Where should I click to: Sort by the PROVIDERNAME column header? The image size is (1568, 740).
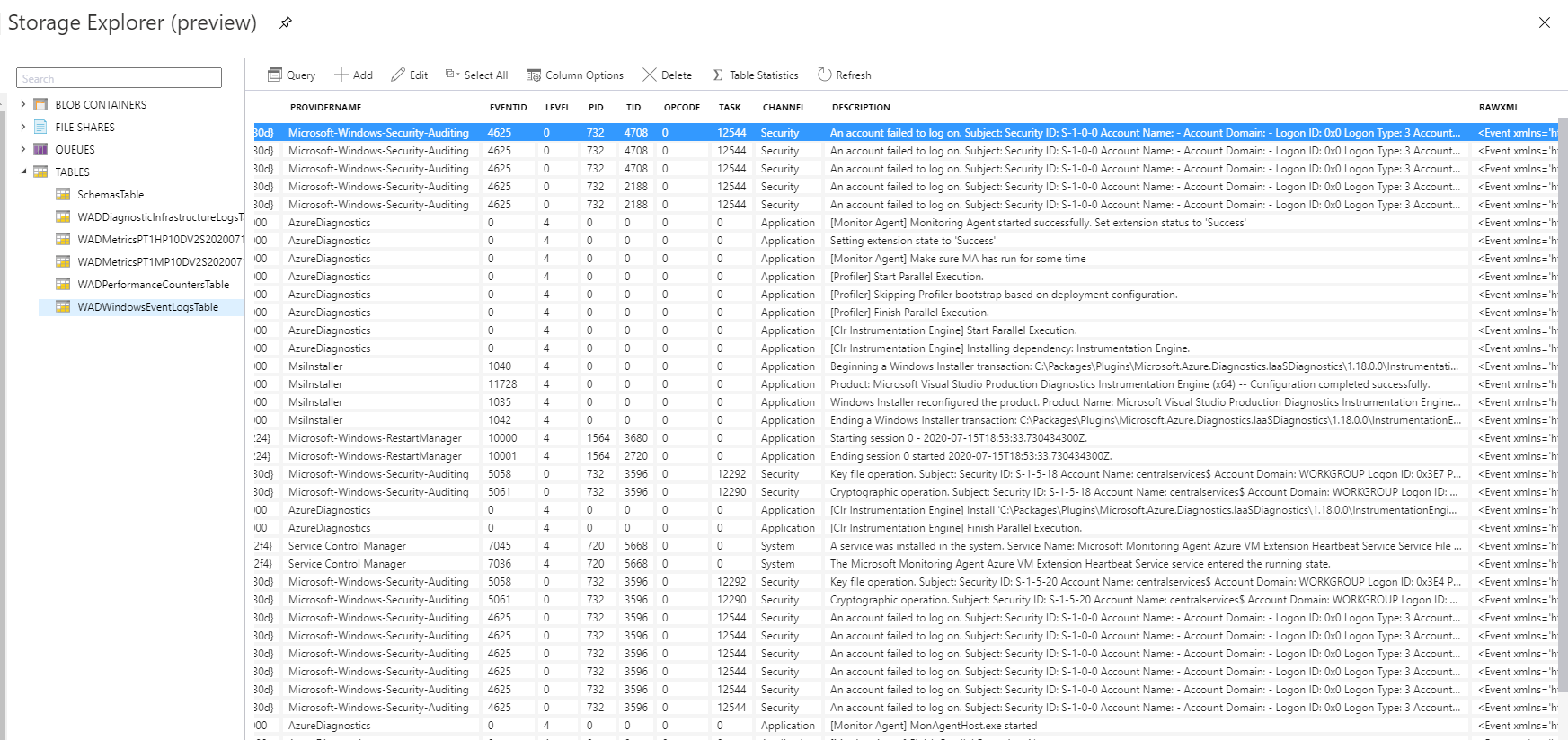pos(325,107)
